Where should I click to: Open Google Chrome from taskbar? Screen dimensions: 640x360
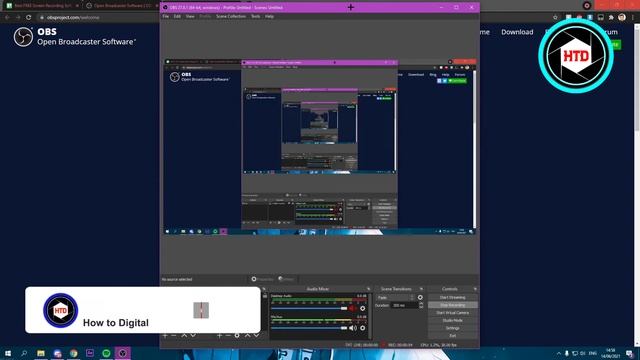(73, 353)
